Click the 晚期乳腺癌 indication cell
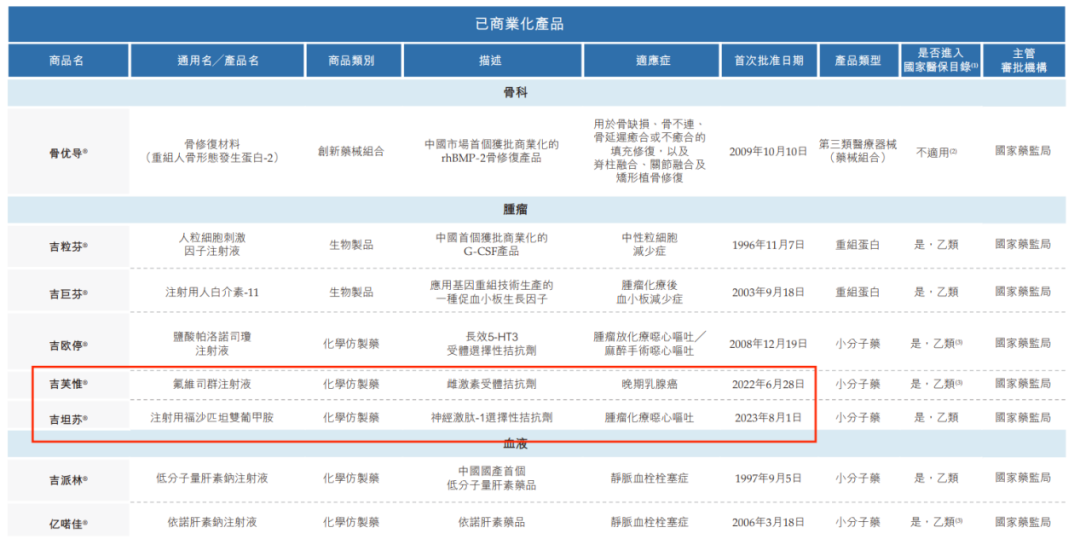This screenshot has height=545, width=1080. click(650, 384)
